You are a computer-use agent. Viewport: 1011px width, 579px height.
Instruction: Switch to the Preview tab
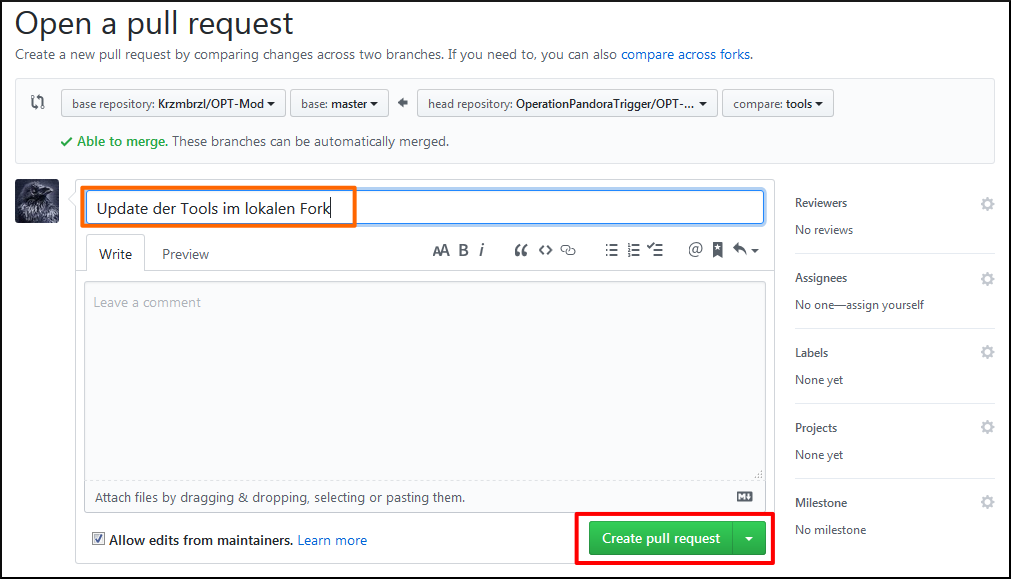185,254
